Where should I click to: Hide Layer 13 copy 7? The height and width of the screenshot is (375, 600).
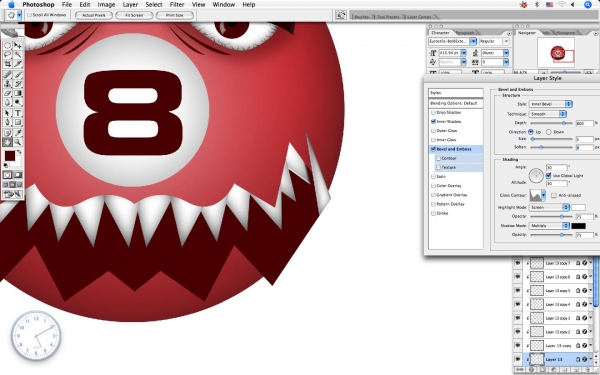(518, 263)
